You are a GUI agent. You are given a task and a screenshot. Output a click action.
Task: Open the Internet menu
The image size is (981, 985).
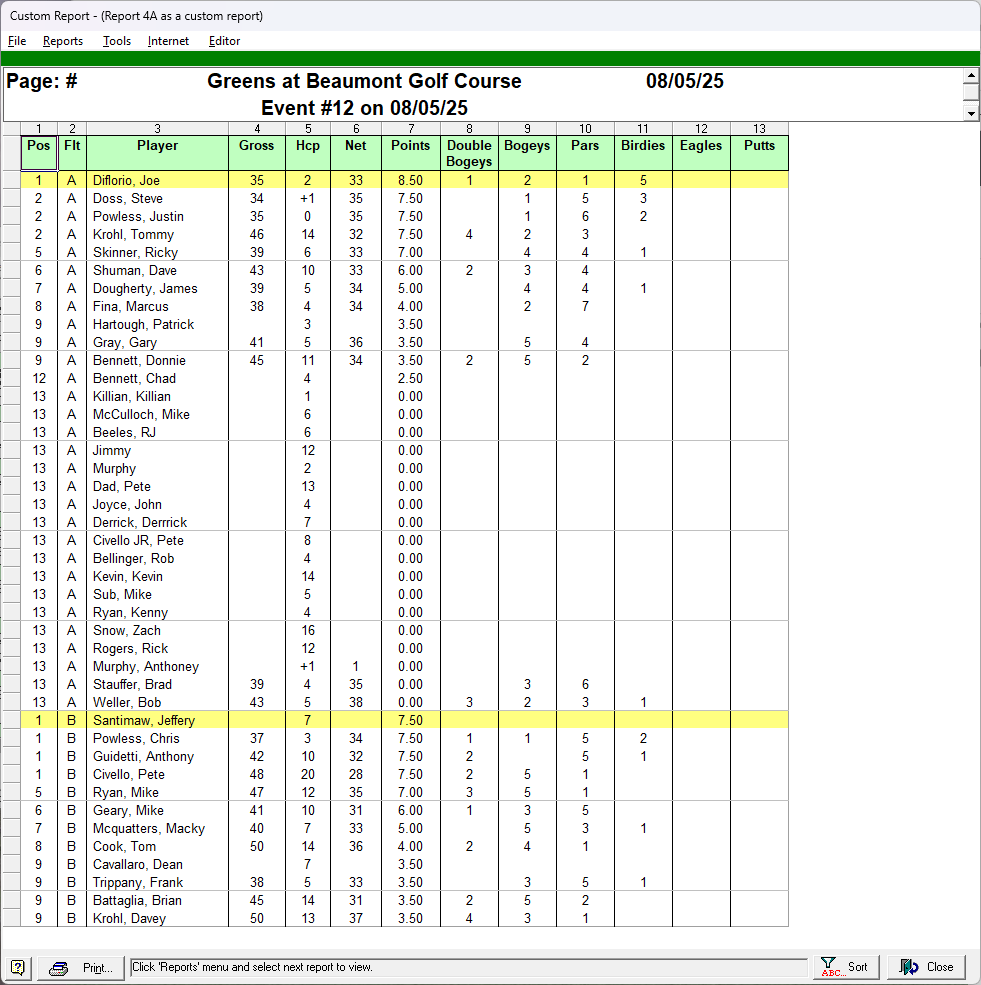(x=168, y=41)
